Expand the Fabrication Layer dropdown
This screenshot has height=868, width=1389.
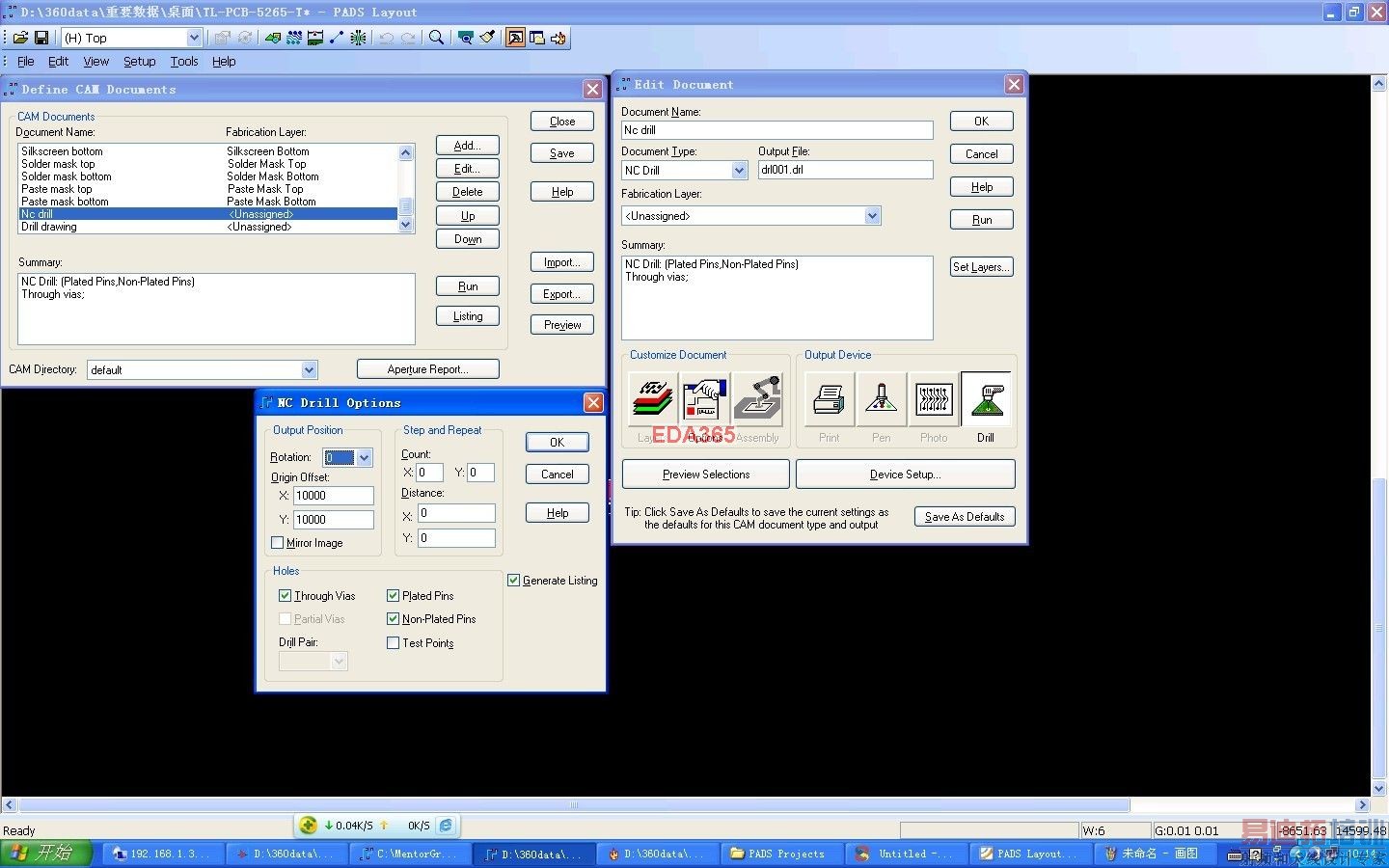pos(872,216)
